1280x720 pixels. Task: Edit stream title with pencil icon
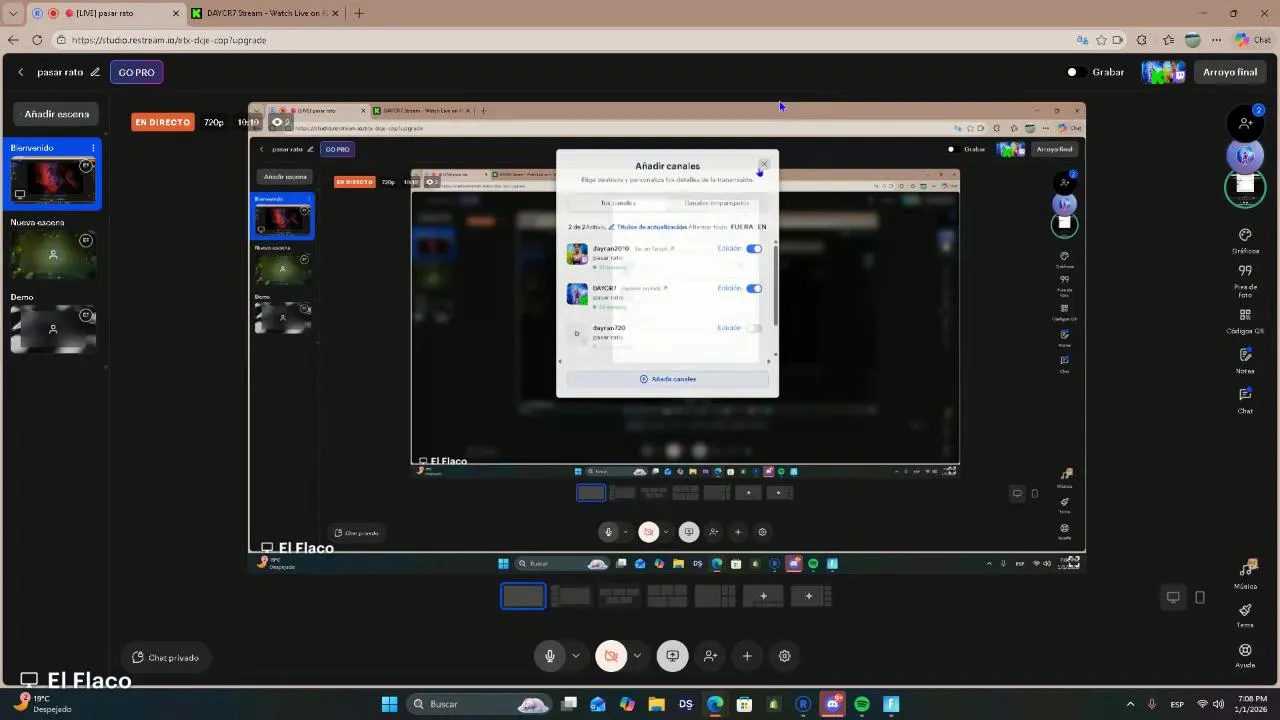(95, 72)
